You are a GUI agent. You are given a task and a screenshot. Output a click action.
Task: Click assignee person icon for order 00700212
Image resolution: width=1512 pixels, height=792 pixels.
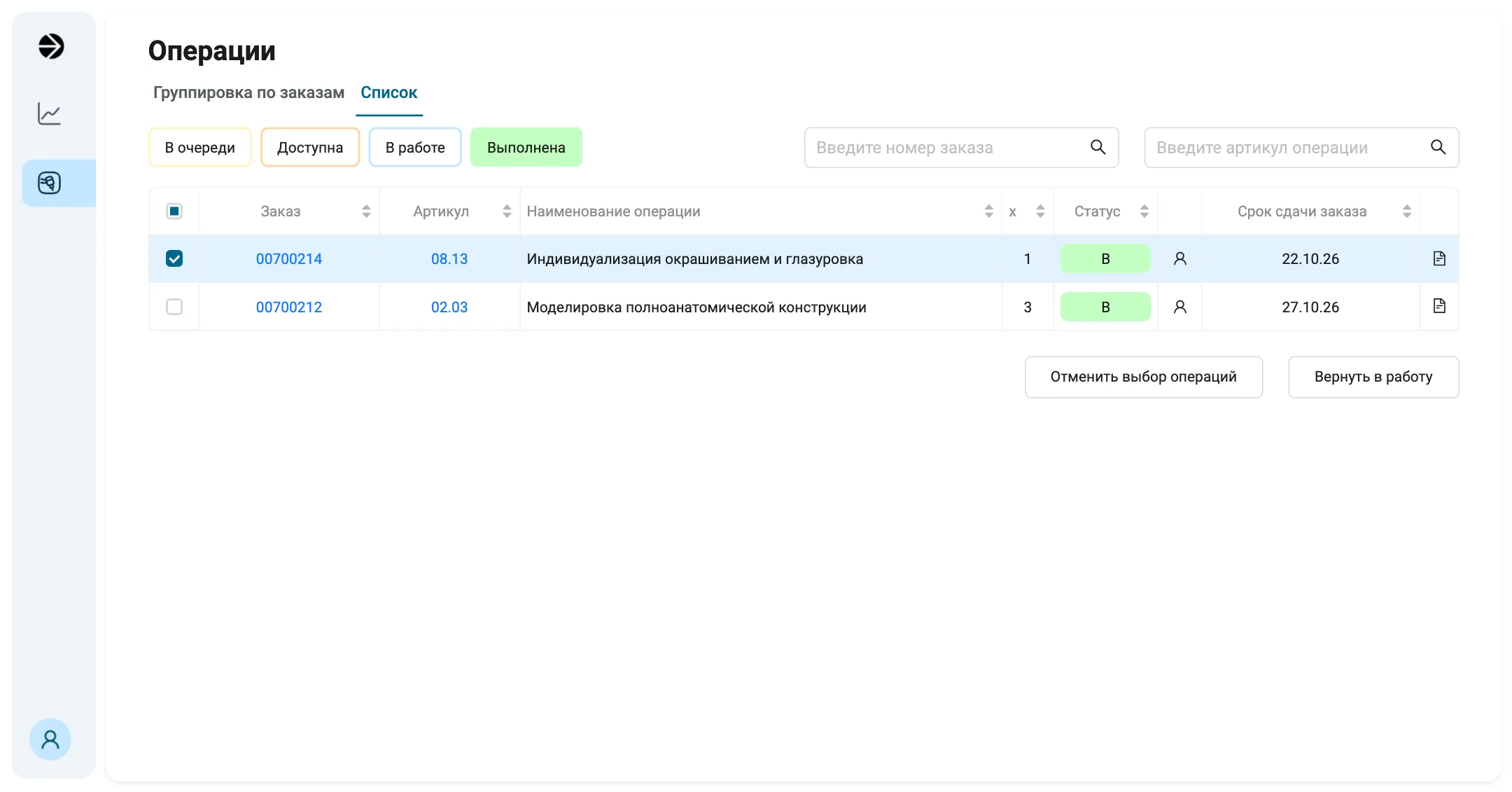(x=1179, y=307)
